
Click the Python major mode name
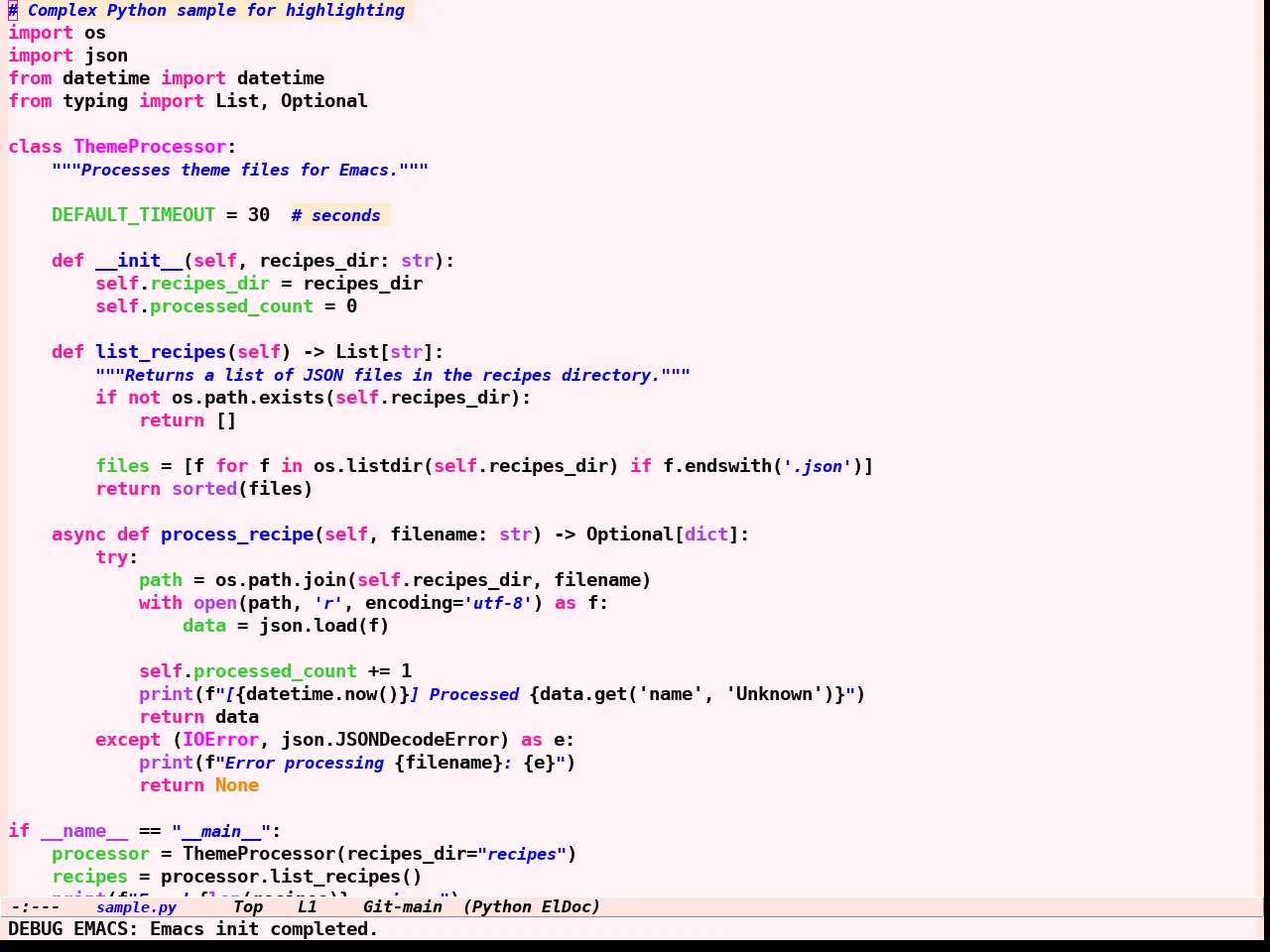tap(501, 906)
